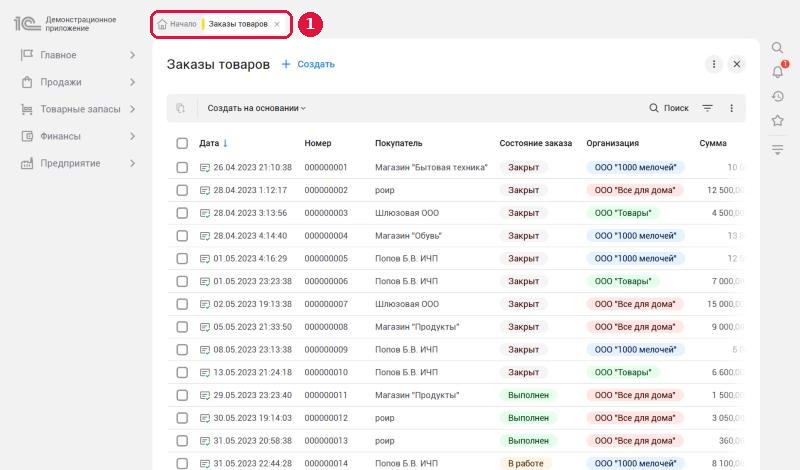This screenshot has height=470, width=800.
Task: Open Создать на основании dropdown
Action: coord(257,108)
